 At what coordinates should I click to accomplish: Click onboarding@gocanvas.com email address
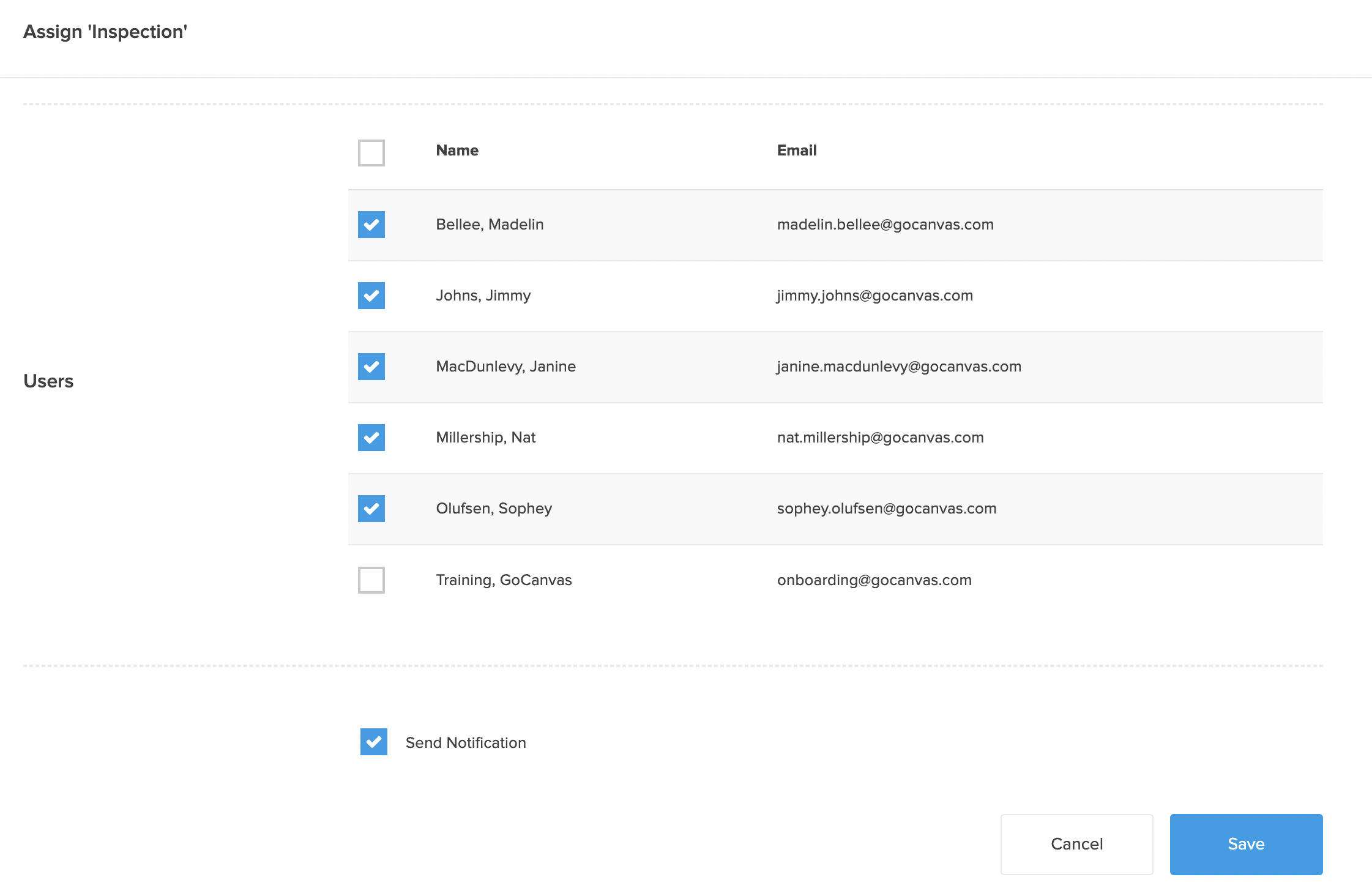(874, 580)
